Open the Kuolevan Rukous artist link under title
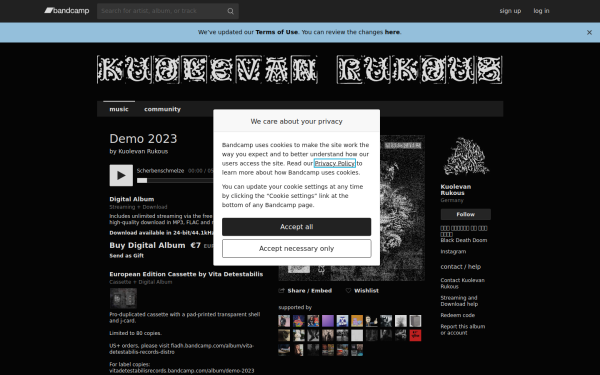The width and height of the screenshot is (600, 375). 143,151
